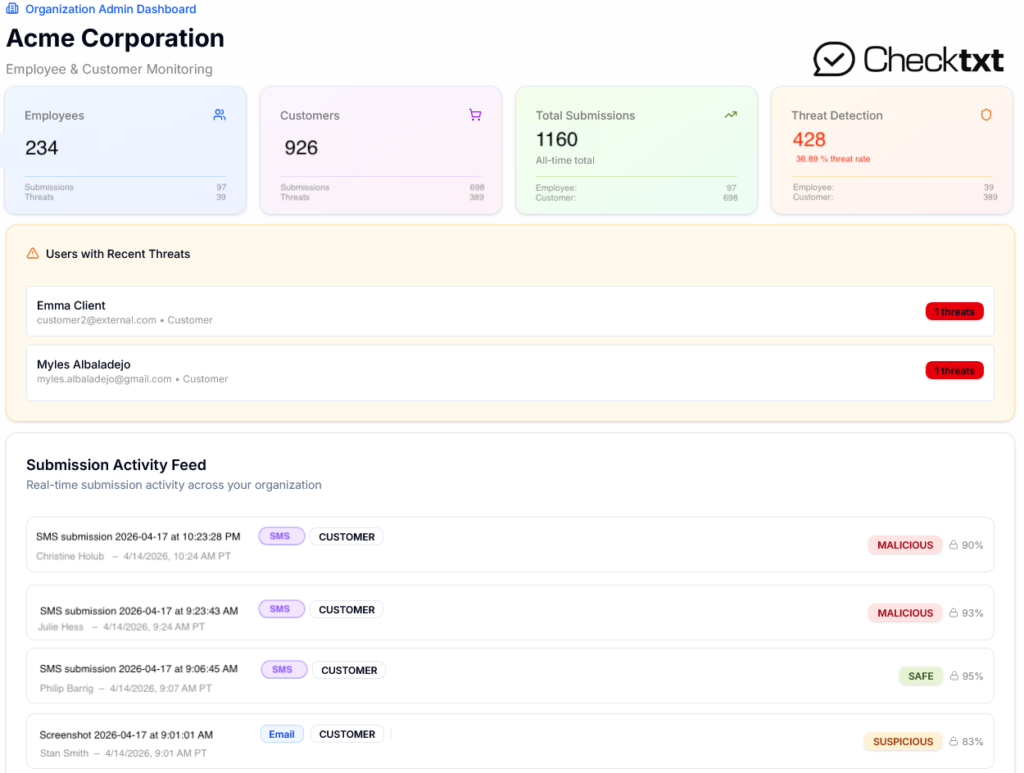
Task: Click the 1 threats badge for Myles Albaladejo
Action: [954, 370]
